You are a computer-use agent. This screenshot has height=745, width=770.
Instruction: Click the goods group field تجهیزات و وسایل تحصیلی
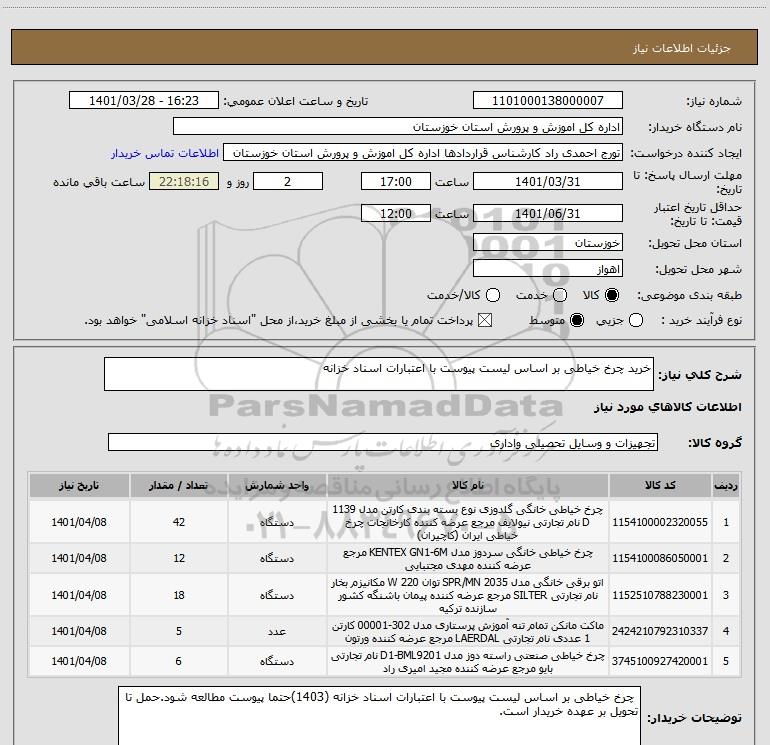point(383,442)
